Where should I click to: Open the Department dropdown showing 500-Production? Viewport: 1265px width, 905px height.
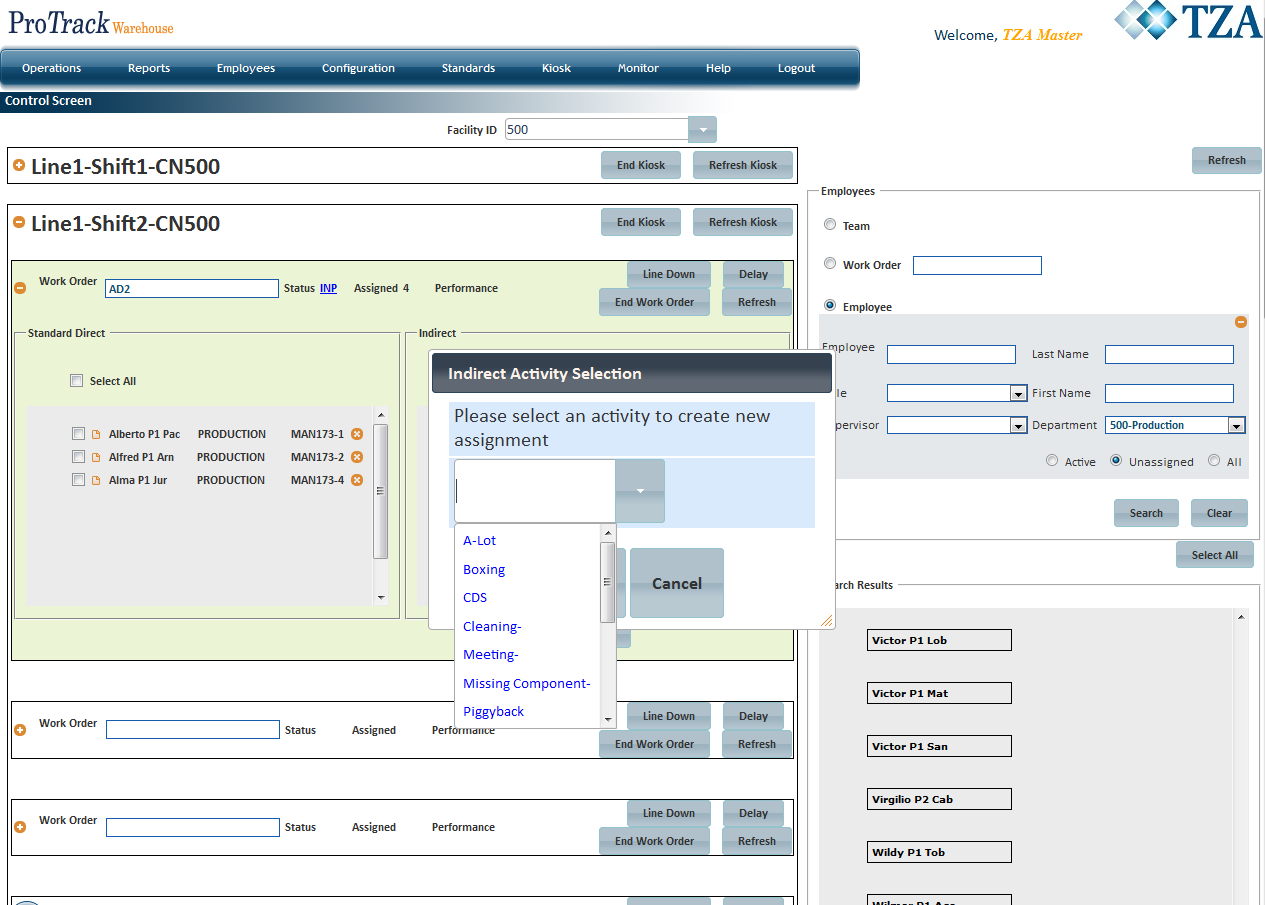tap(1236, 425)
